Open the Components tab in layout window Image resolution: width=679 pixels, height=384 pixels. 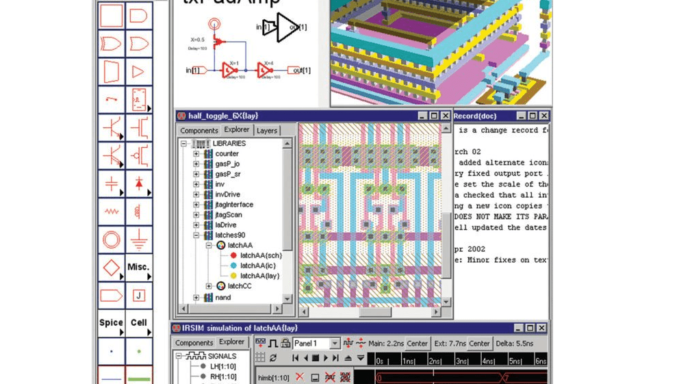199,130
